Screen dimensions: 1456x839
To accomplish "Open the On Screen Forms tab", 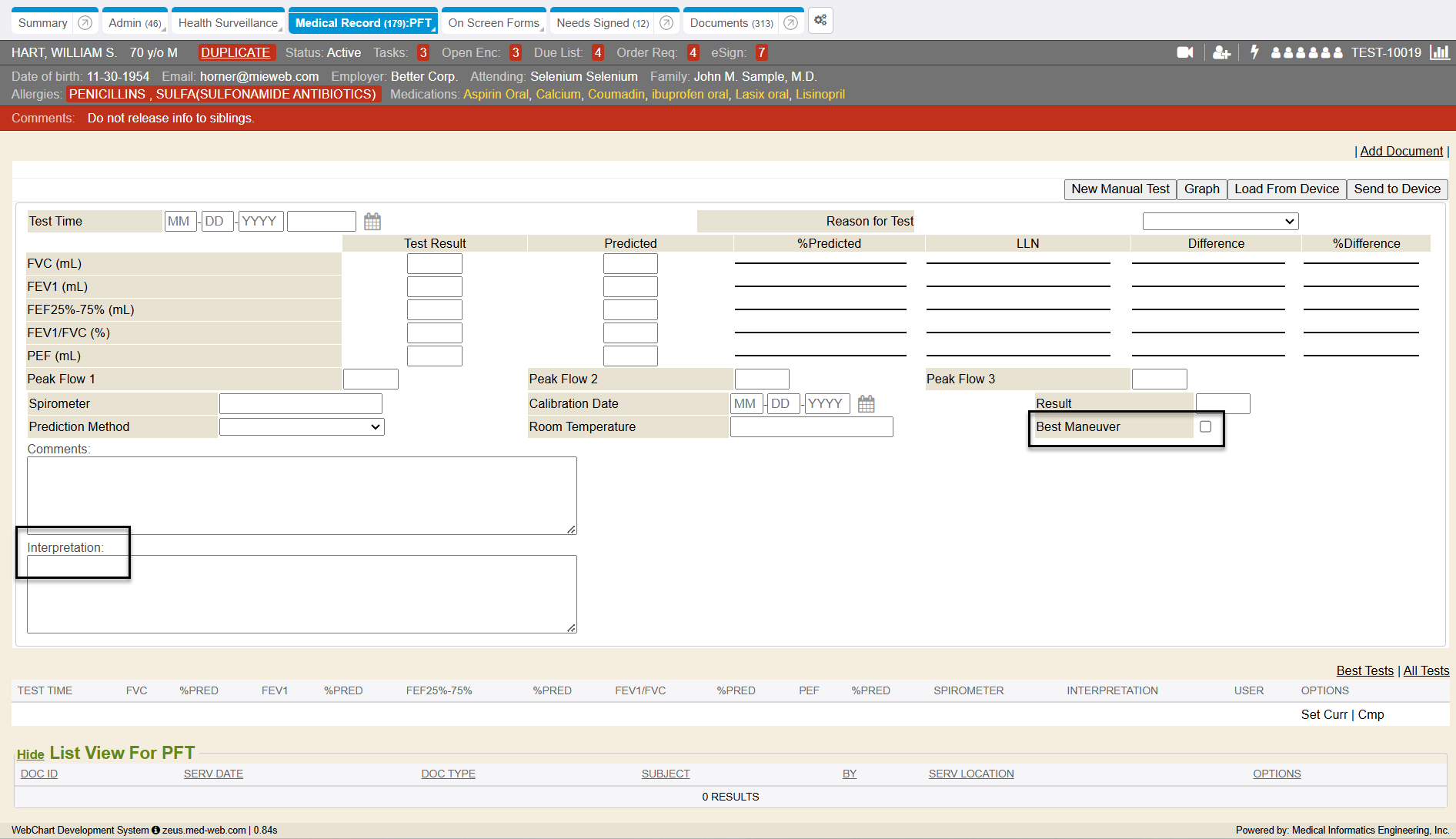I will point(493,23).
